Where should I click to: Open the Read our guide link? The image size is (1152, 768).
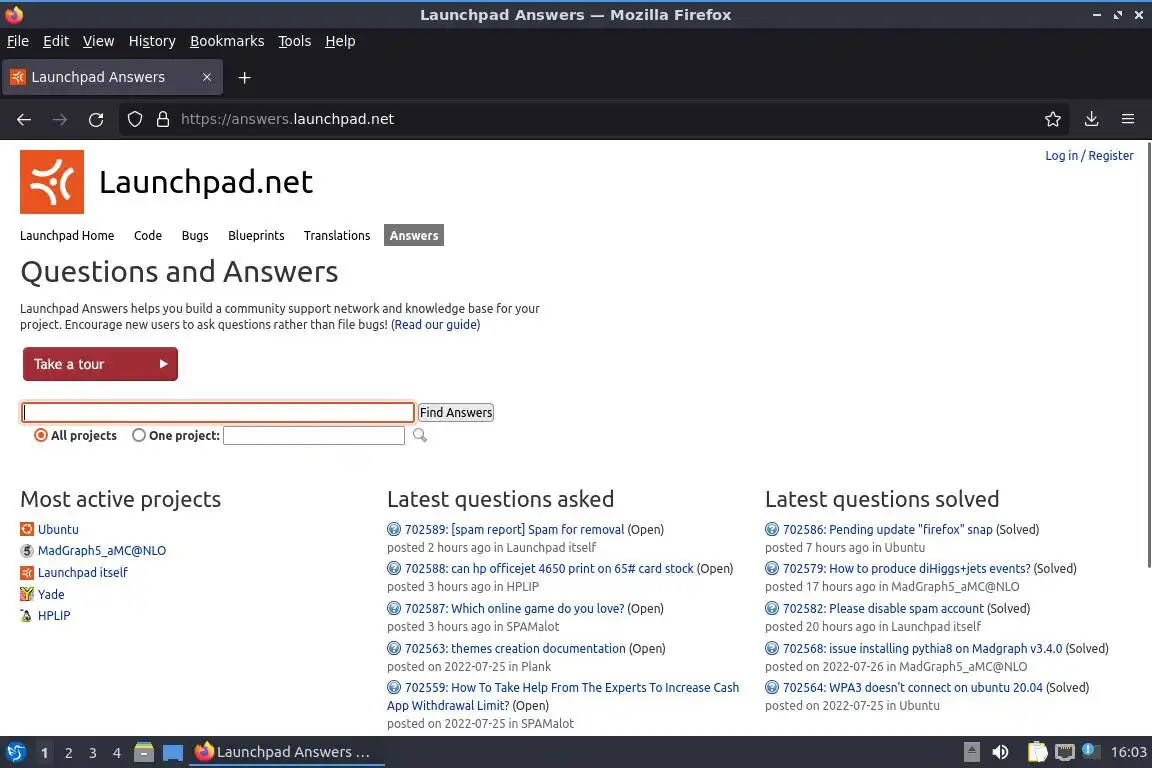pos(436,325)
